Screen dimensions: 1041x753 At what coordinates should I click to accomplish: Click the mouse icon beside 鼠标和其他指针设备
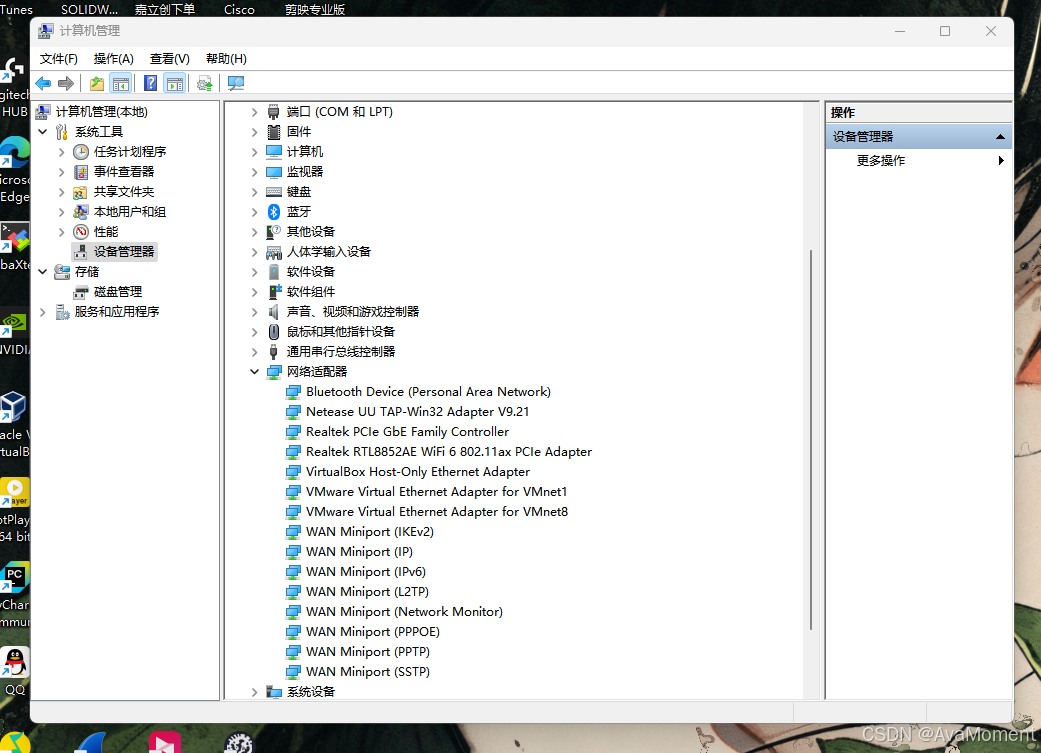(x=274, y=331)
